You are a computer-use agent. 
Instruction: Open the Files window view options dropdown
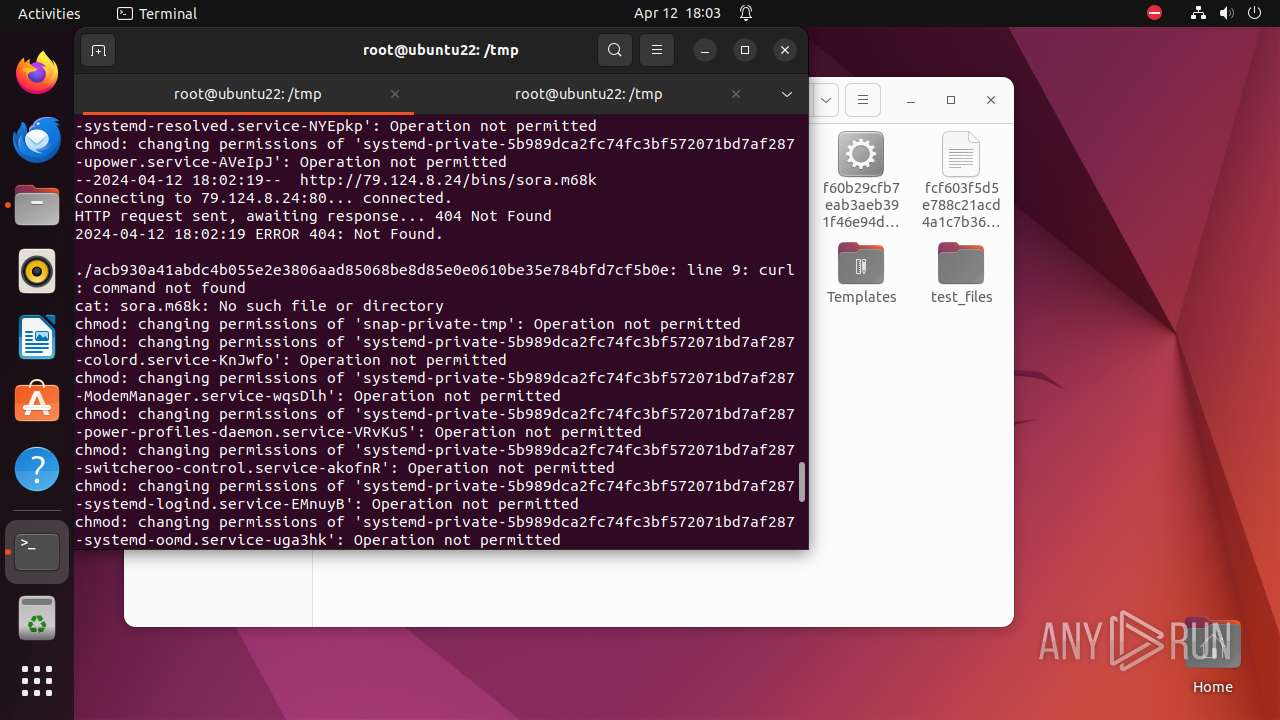826,100
